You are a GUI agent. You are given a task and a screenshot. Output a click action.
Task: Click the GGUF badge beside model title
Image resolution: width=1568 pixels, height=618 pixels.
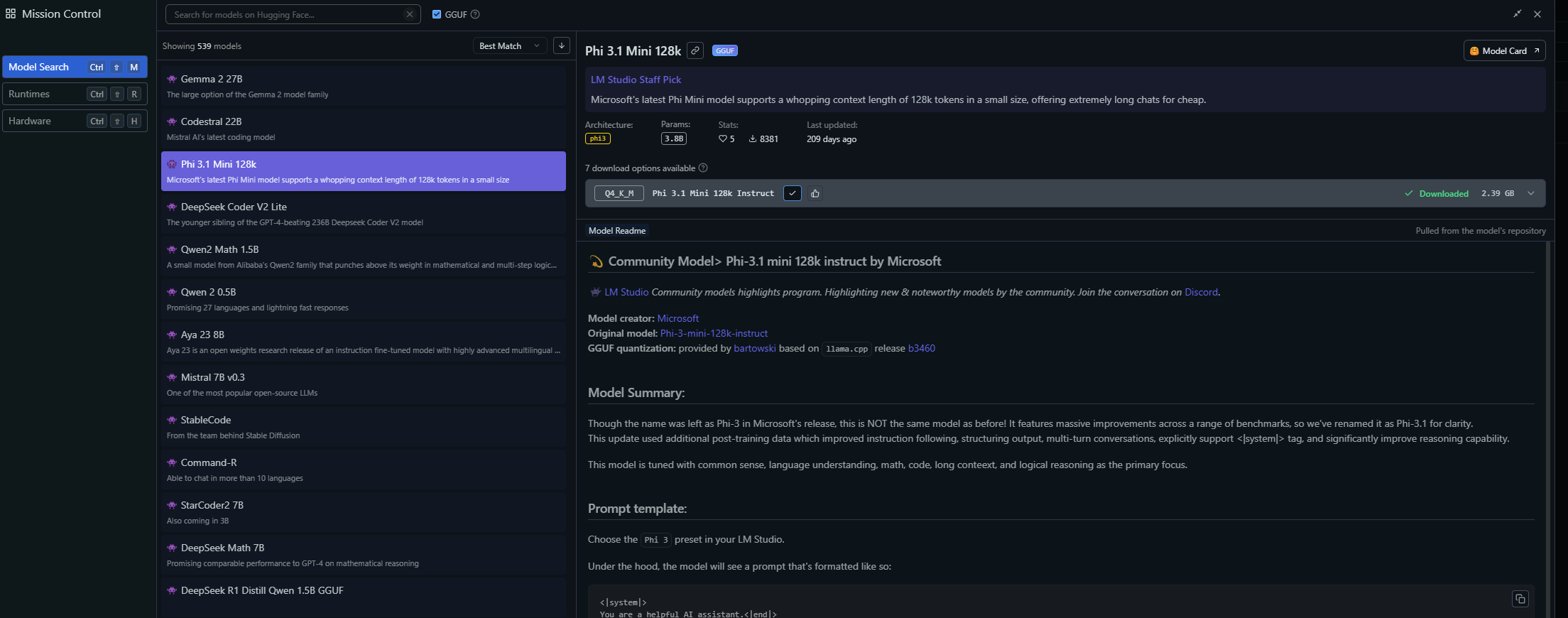tap(725, 50)
